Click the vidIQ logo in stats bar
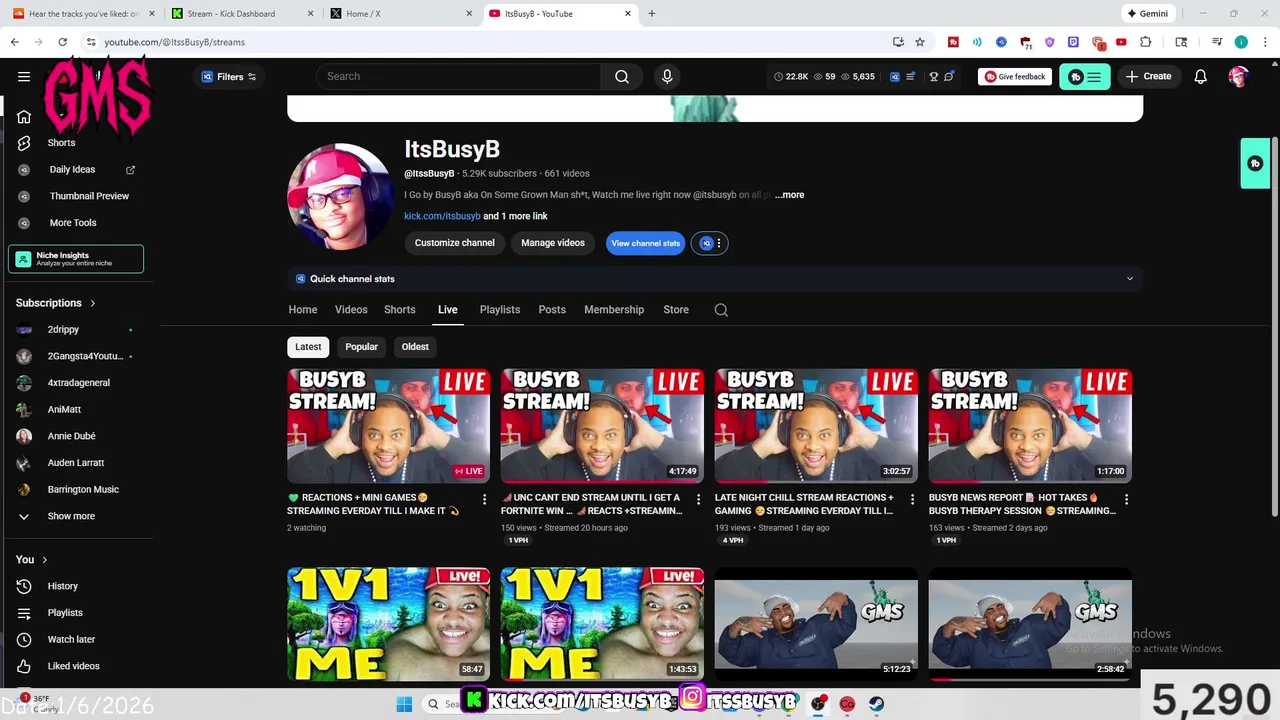The image size is (1280, 720). [895, 76]
